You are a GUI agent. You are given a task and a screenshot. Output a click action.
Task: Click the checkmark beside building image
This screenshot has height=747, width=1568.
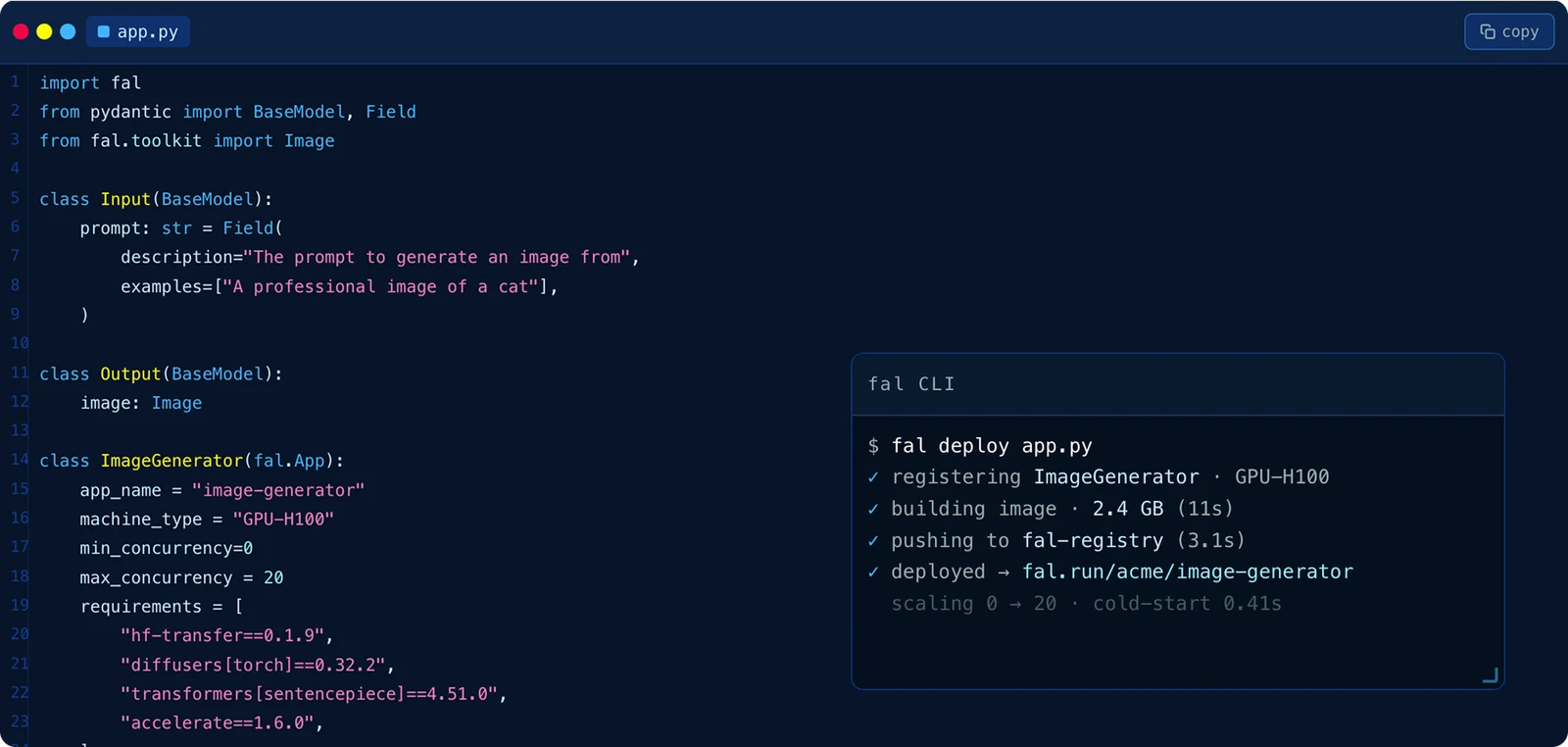(x=873, y=509)
